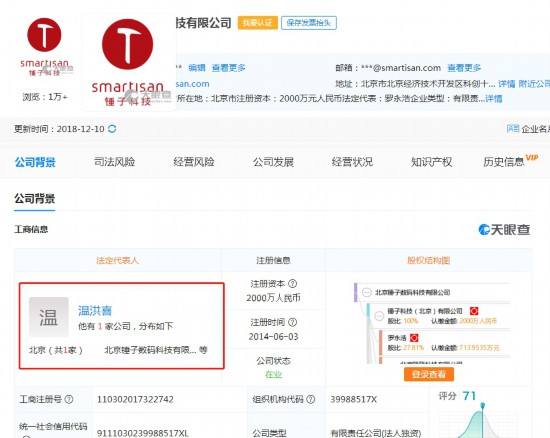Click red icon beside 罗永浩 shareholder
This screenshot has width=550, height=438.
414,338
